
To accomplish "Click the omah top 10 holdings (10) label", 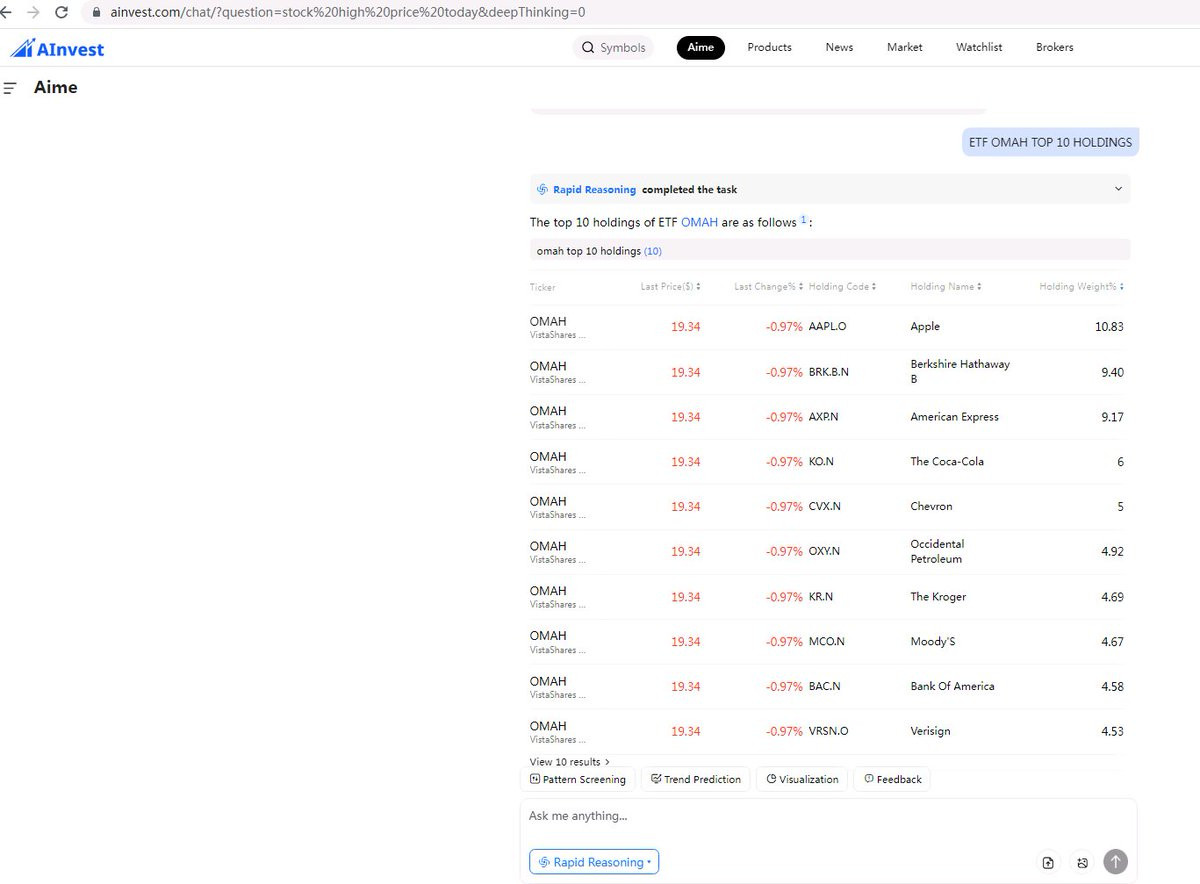I will coord(599,251).
